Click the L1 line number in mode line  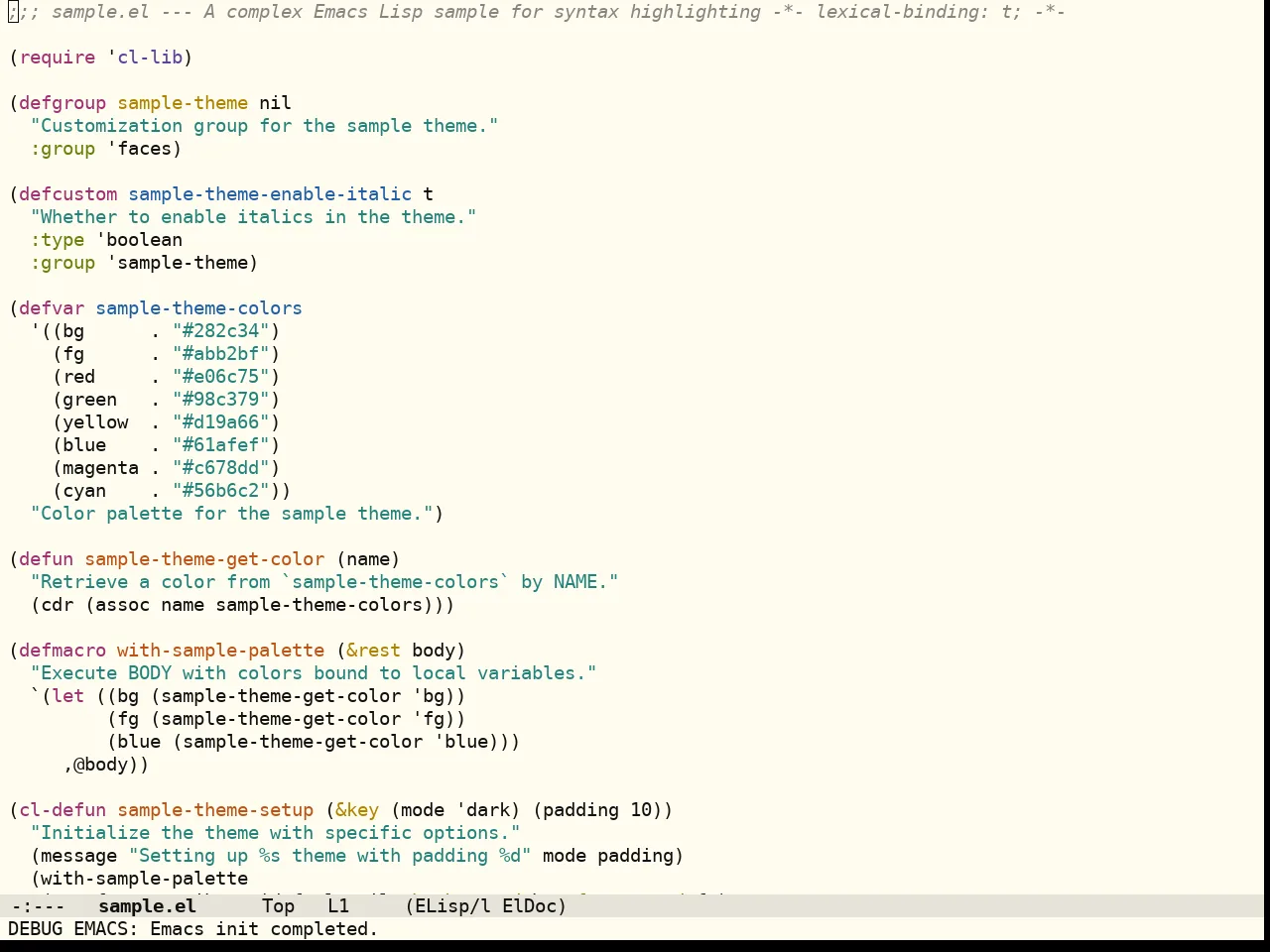[338, 905]
